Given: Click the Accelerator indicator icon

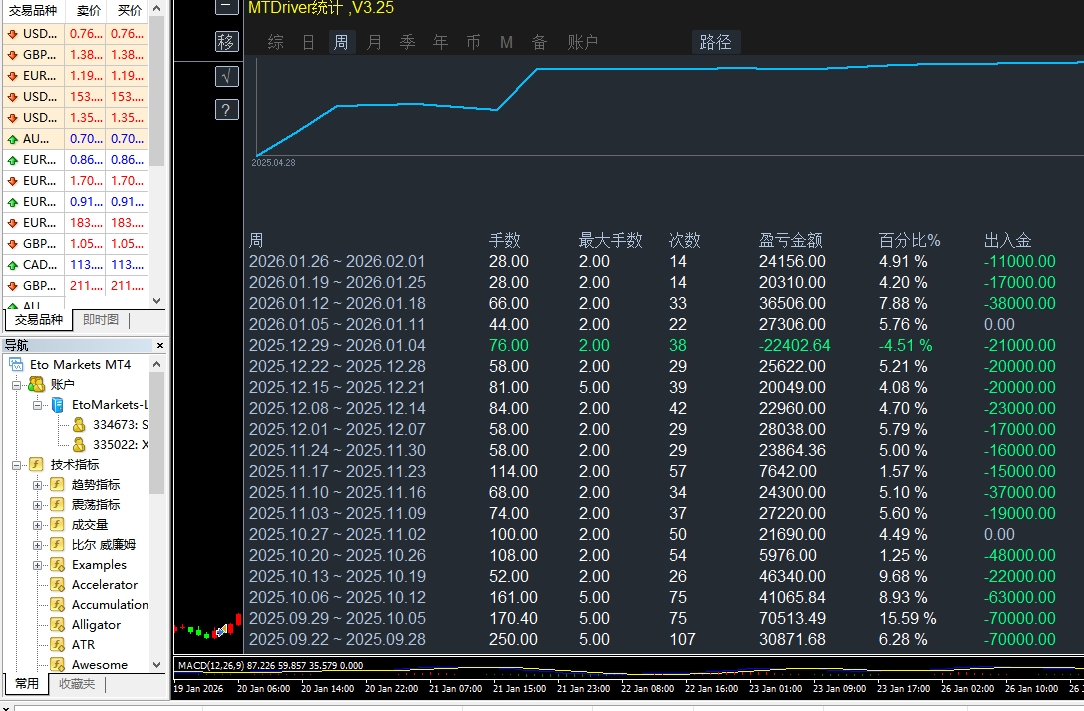Looking at the screenshot, I should pos(58,585).
